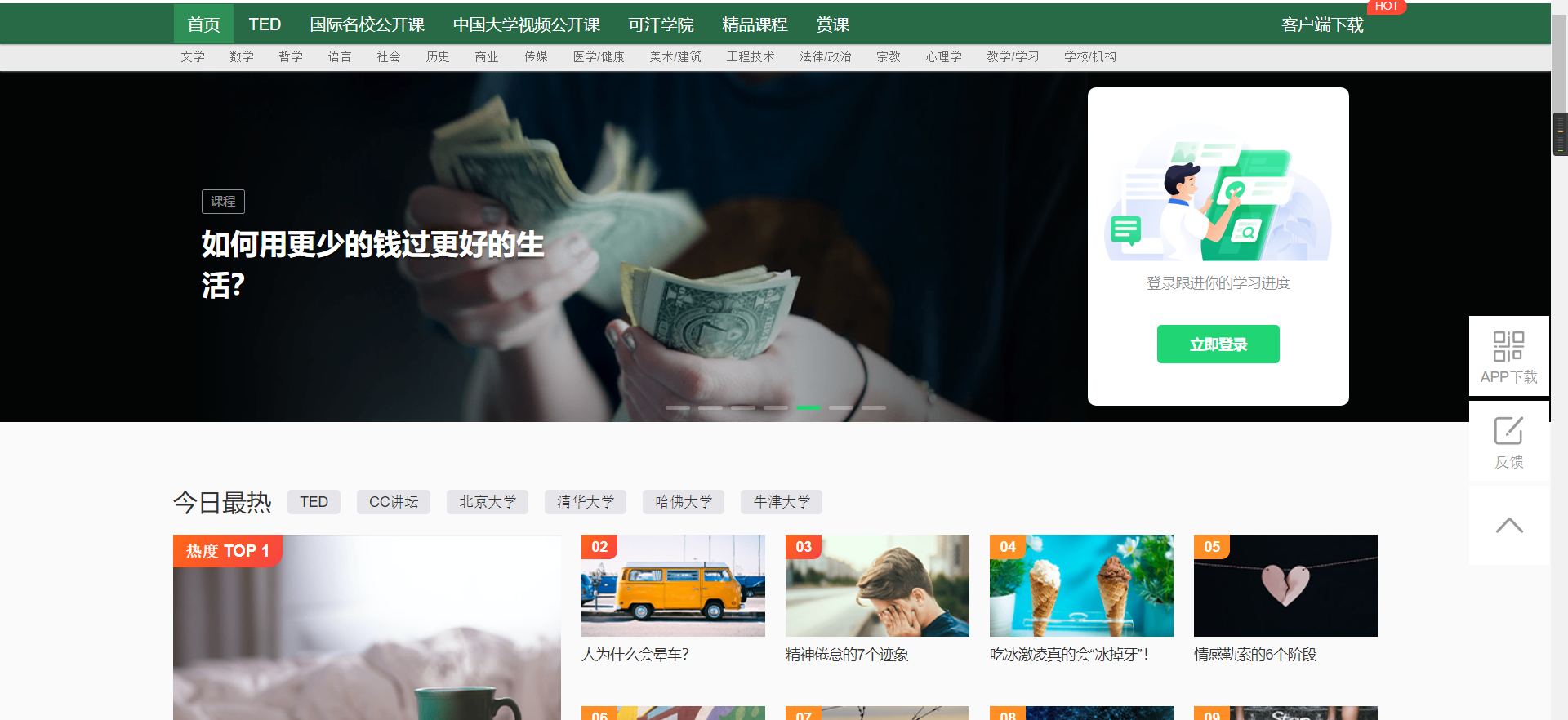Viewport: 1568px width, 720px height.
Task: Open the TED navigation tab
Action: pyautogui.click(x=265, y=24)
